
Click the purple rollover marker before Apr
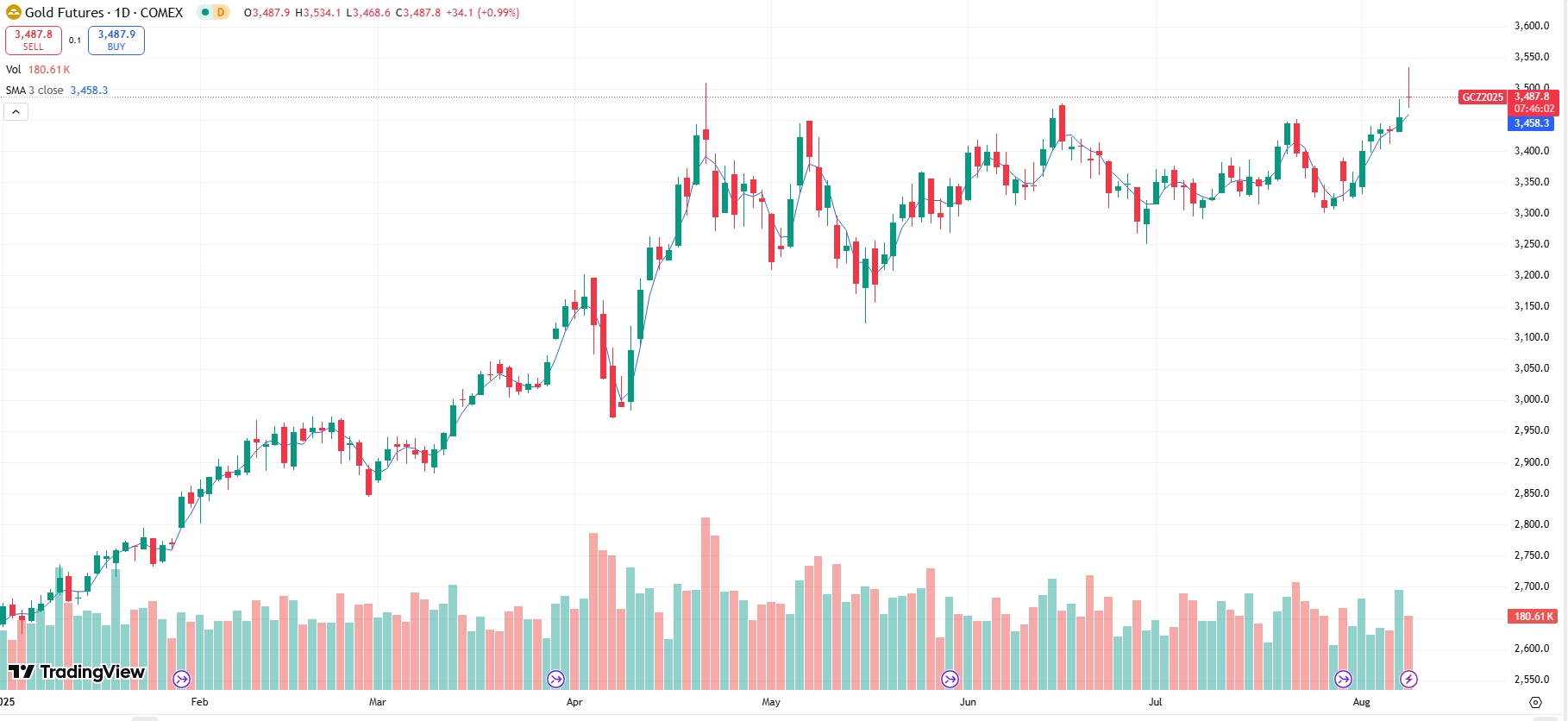(555, 680)
